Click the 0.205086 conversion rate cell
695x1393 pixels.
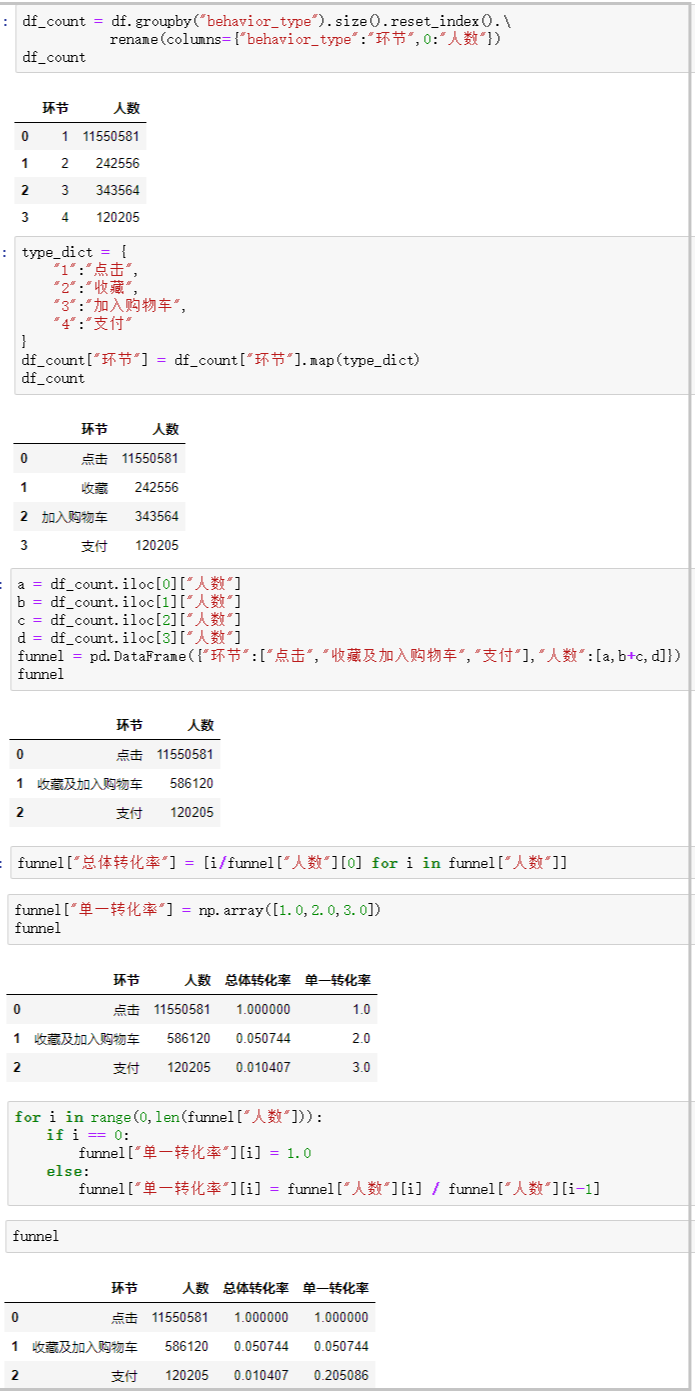click(x=341, y=1376)
